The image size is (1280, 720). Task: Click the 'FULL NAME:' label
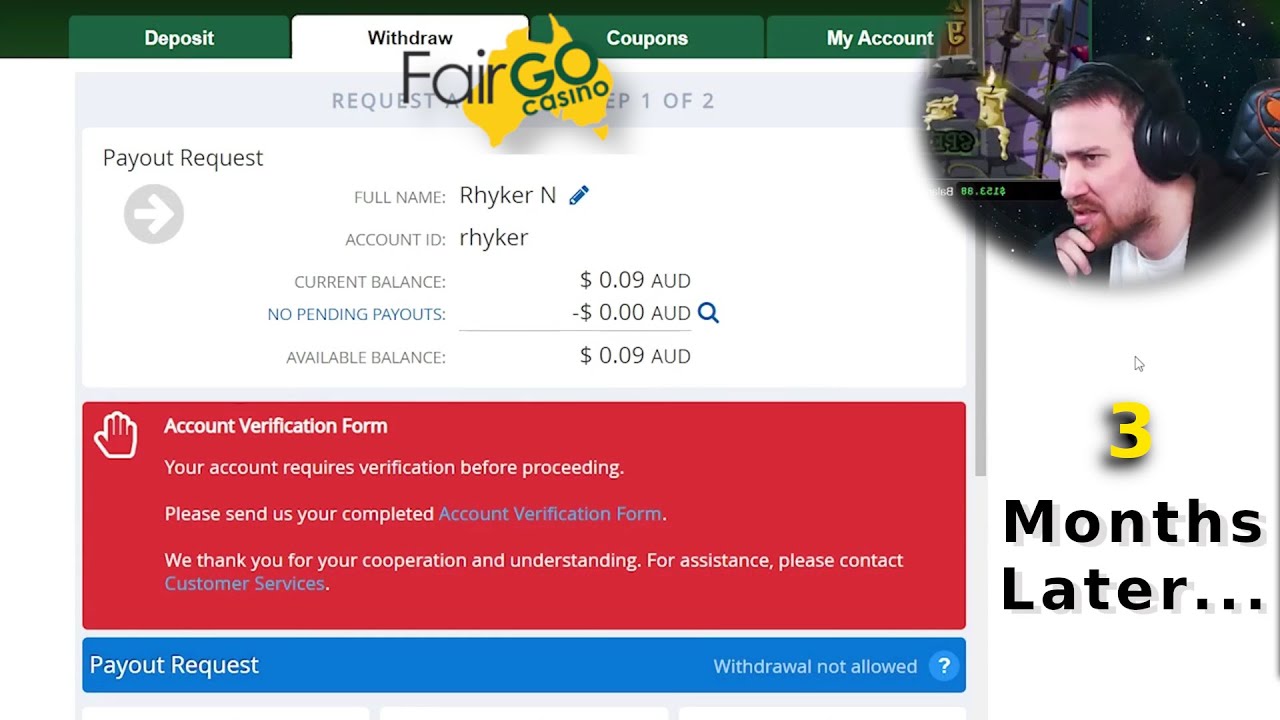click(400, 197)
